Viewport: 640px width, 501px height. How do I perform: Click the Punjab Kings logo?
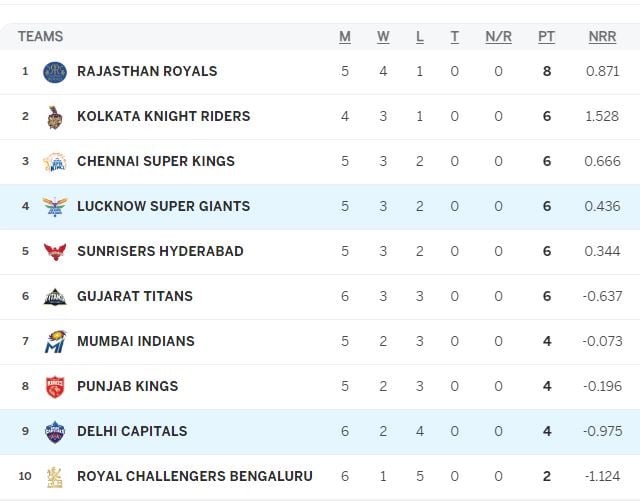pyautogui.click(x=55, y=387)
